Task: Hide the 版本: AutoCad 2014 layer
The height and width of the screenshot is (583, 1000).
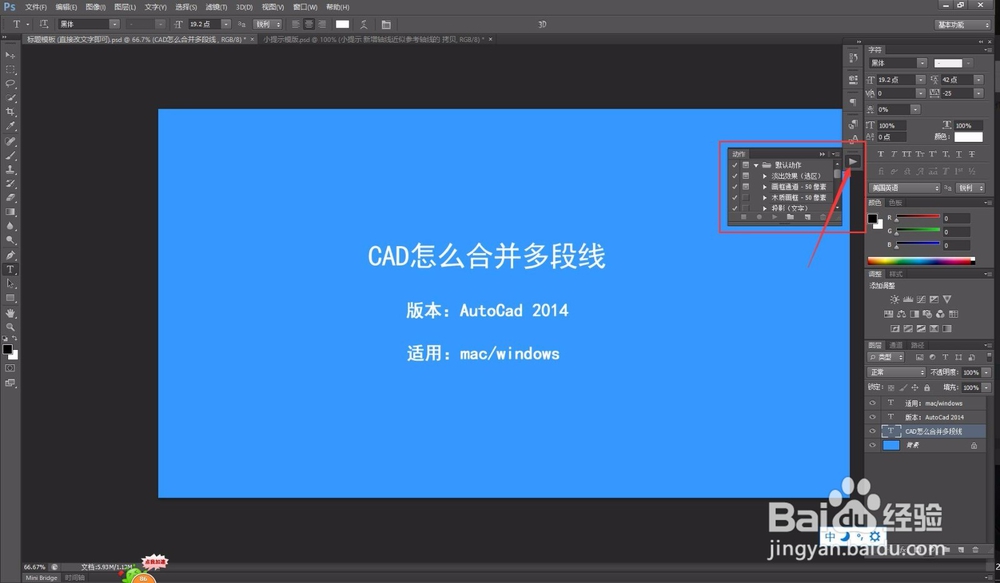Action: pos(872,417)
